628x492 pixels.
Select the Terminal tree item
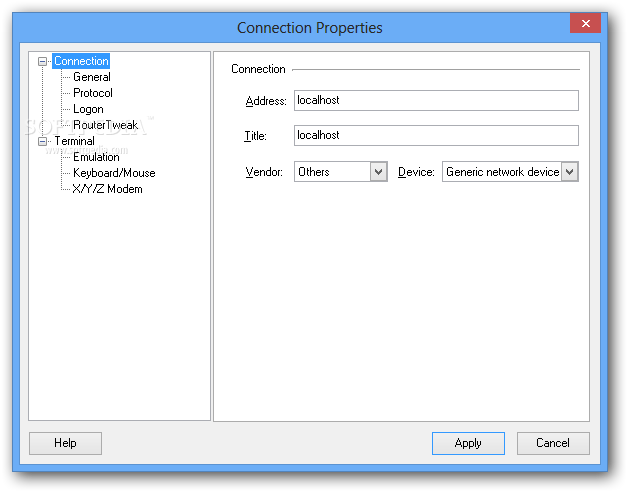(x=74, y=141)
